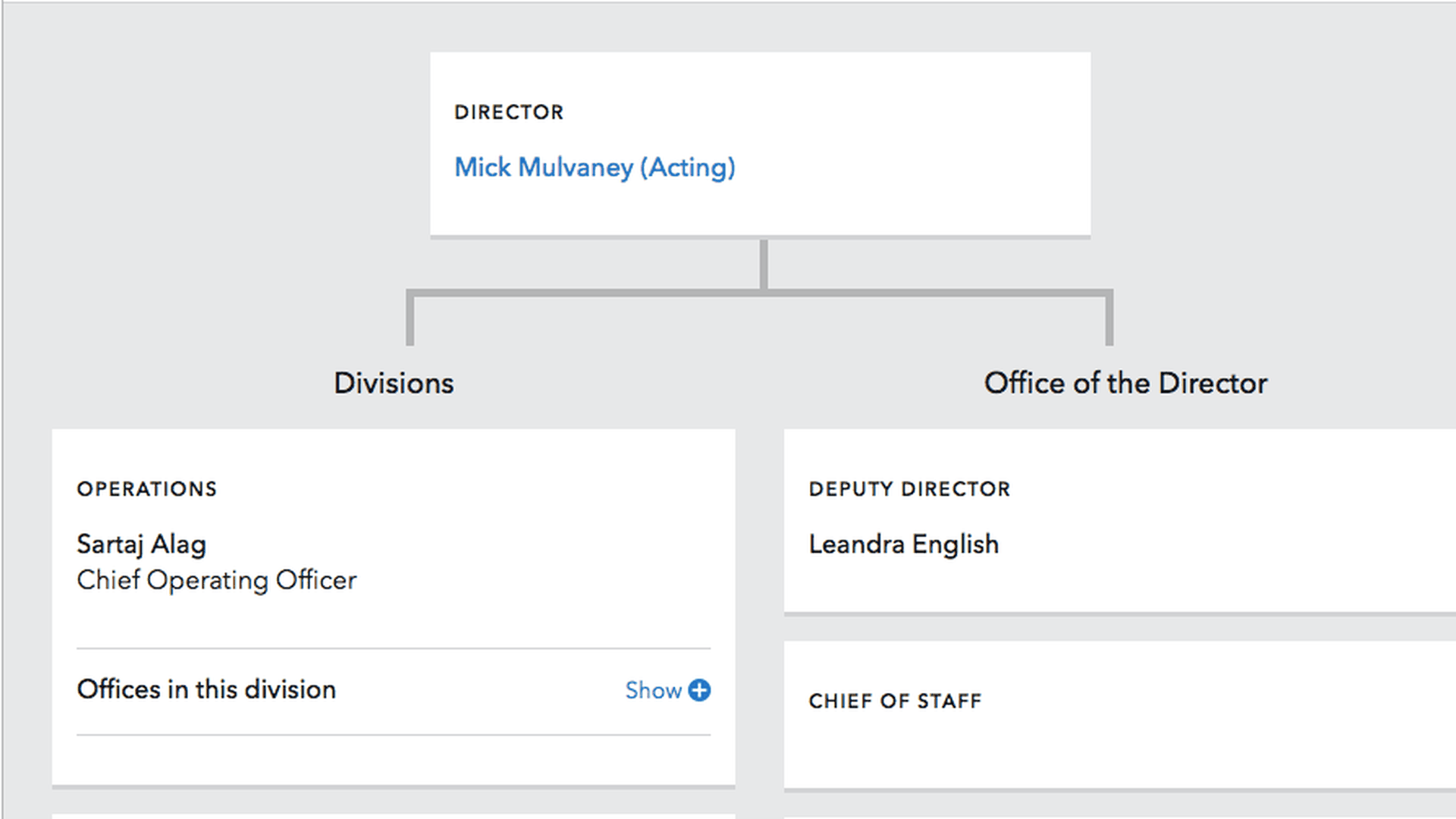Click the org chart connector line under Director

[764, 265]
